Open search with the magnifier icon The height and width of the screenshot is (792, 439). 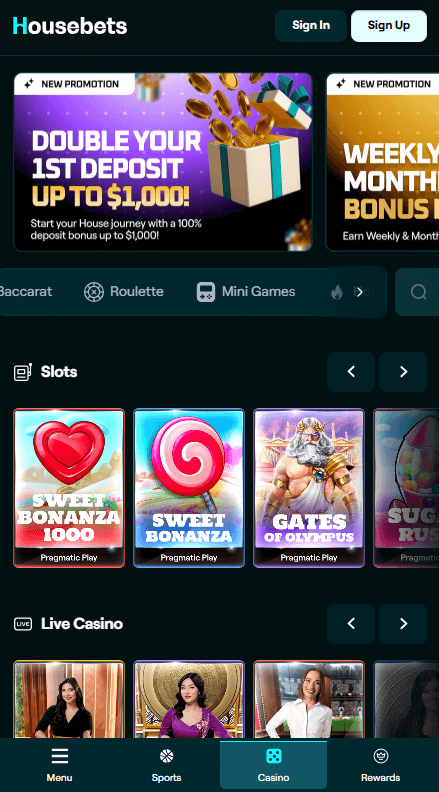tap(418, 291)
